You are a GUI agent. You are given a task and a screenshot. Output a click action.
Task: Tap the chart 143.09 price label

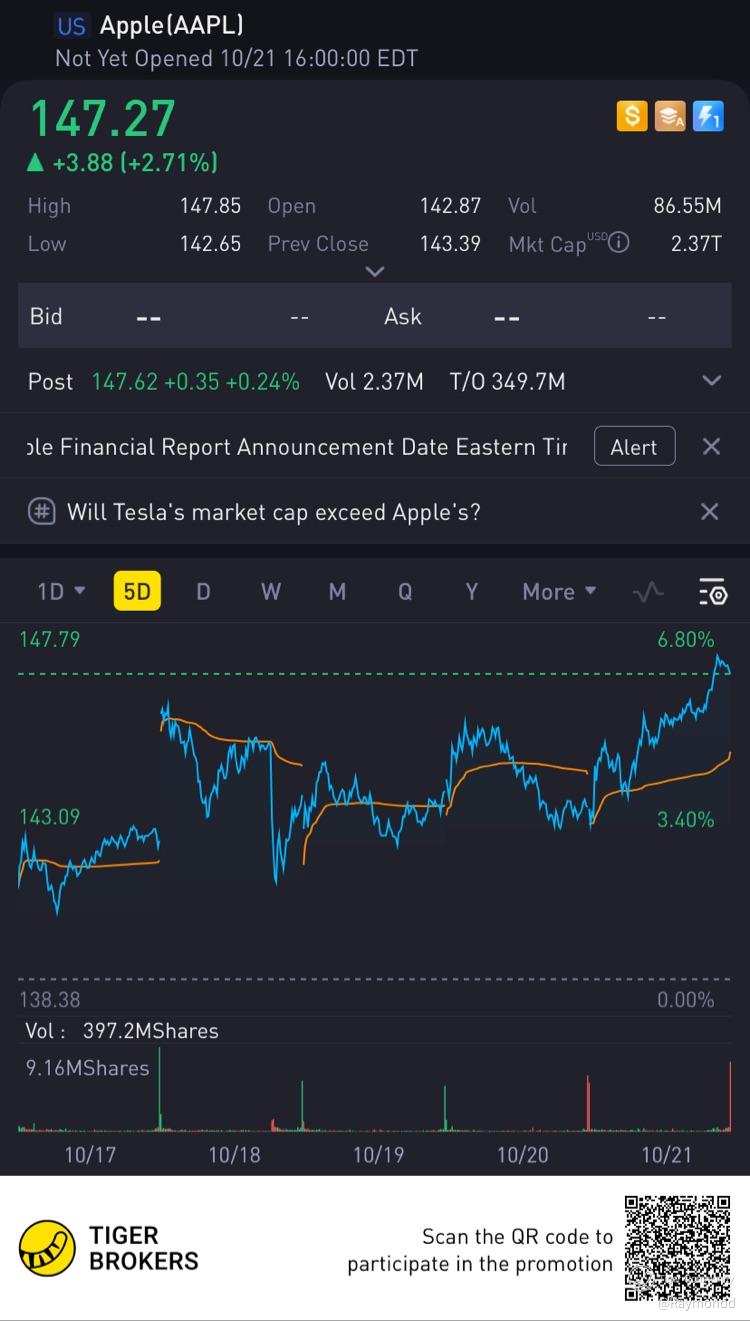pos(49,817)
